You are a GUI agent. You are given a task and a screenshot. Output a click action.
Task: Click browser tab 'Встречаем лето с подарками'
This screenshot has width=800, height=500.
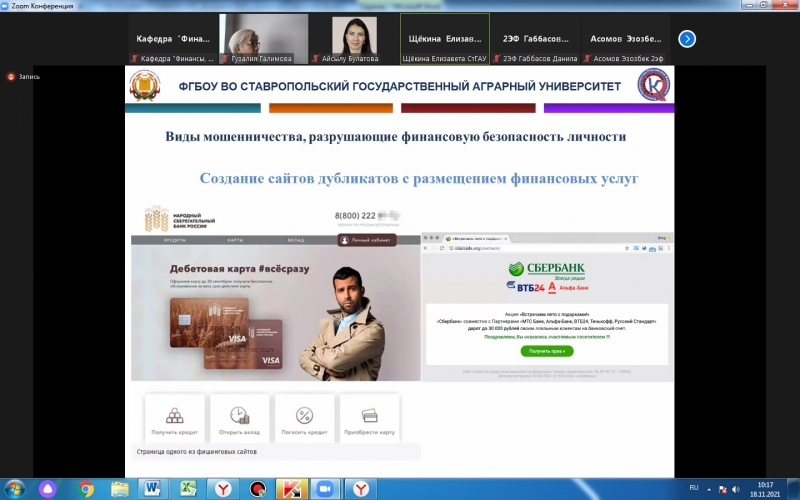476,238
